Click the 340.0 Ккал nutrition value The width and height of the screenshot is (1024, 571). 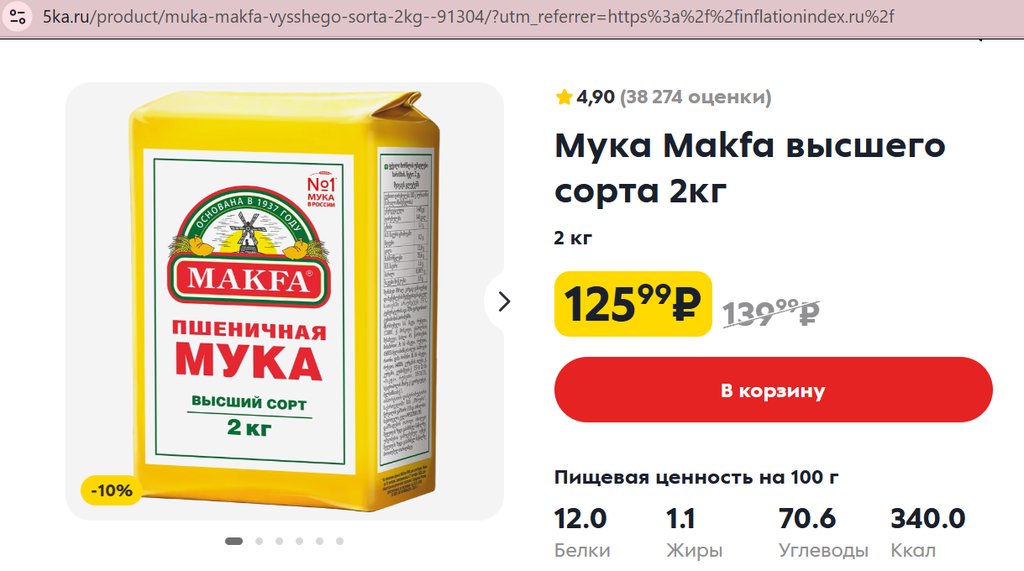click(927, 532)
